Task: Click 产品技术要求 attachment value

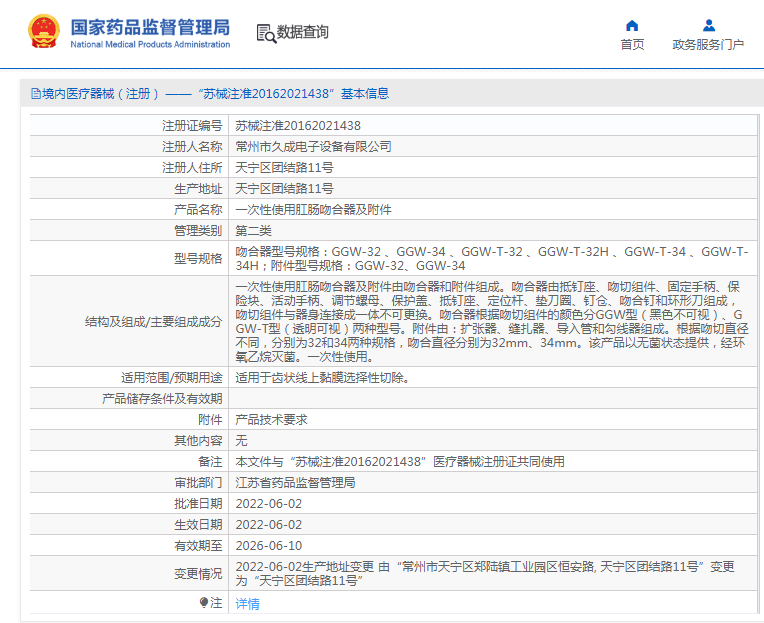Action: tap(271, 419)
